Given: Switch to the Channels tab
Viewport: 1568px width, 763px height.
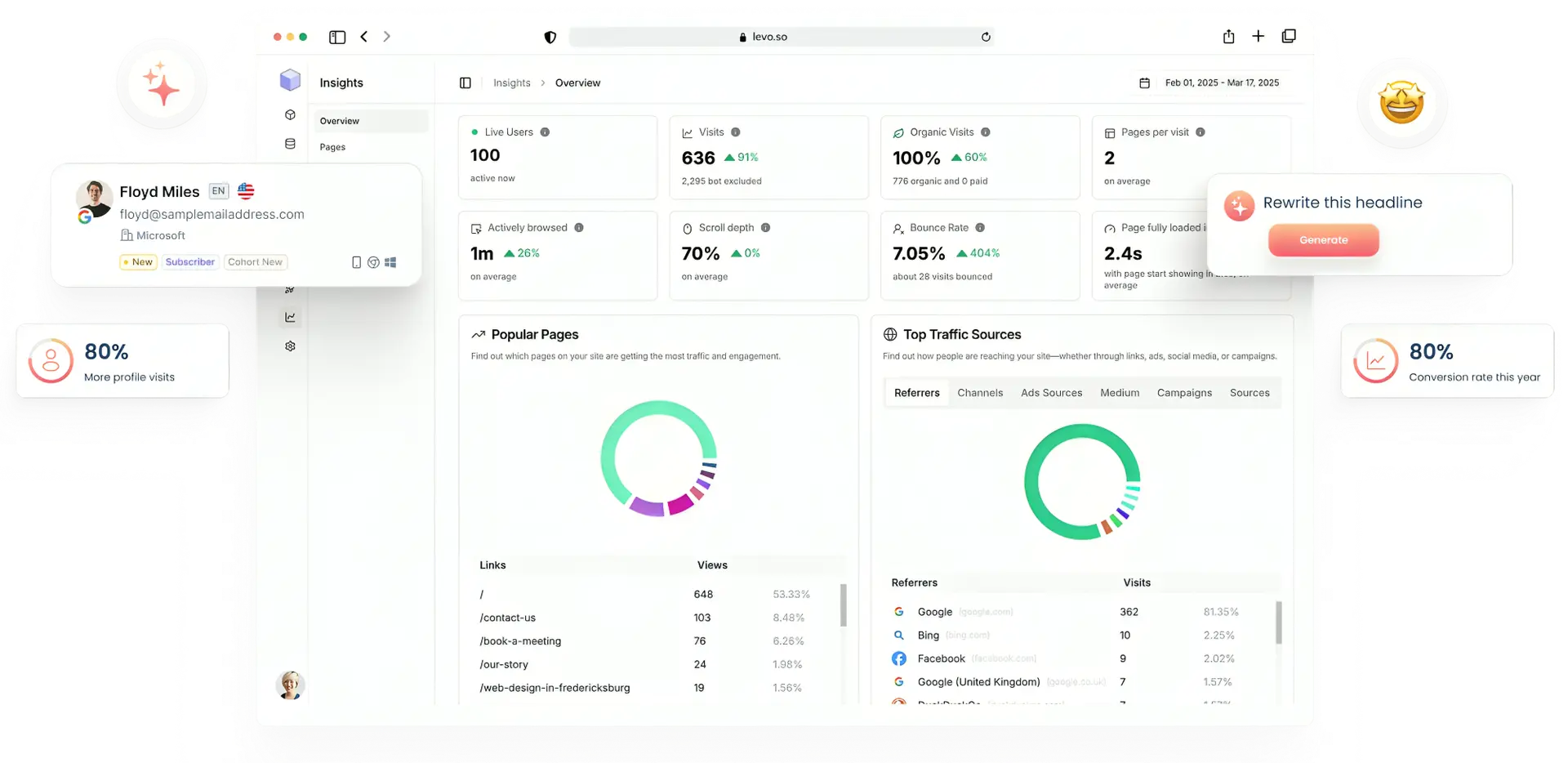Looking at the screenshot, I should click(979, 393).
